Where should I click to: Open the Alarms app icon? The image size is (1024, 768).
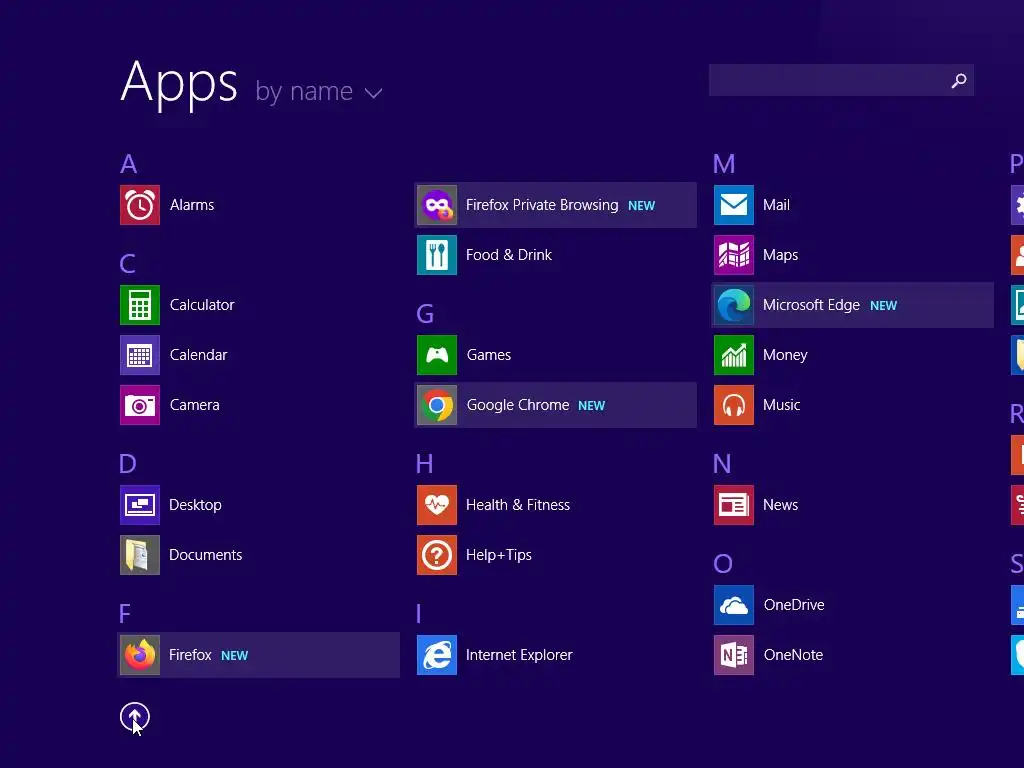coord(140,205)
